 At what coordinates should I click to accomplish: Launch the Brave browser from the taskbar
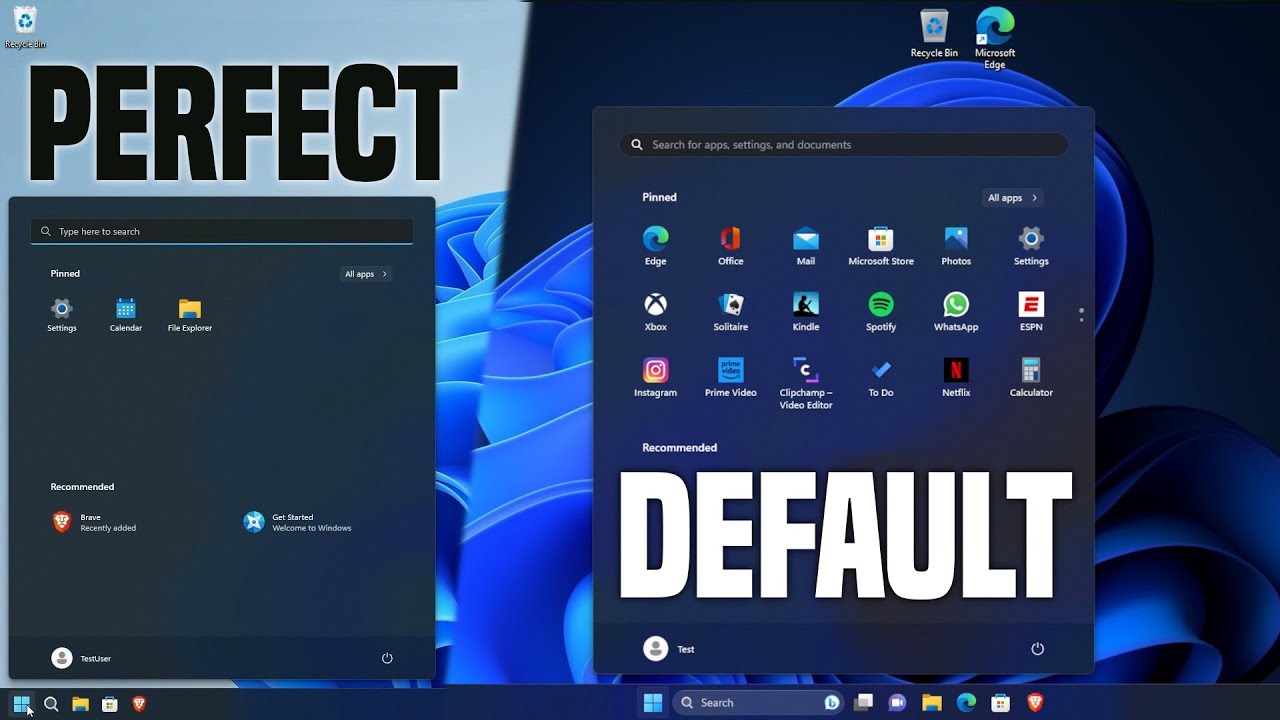pos(1036,702)
